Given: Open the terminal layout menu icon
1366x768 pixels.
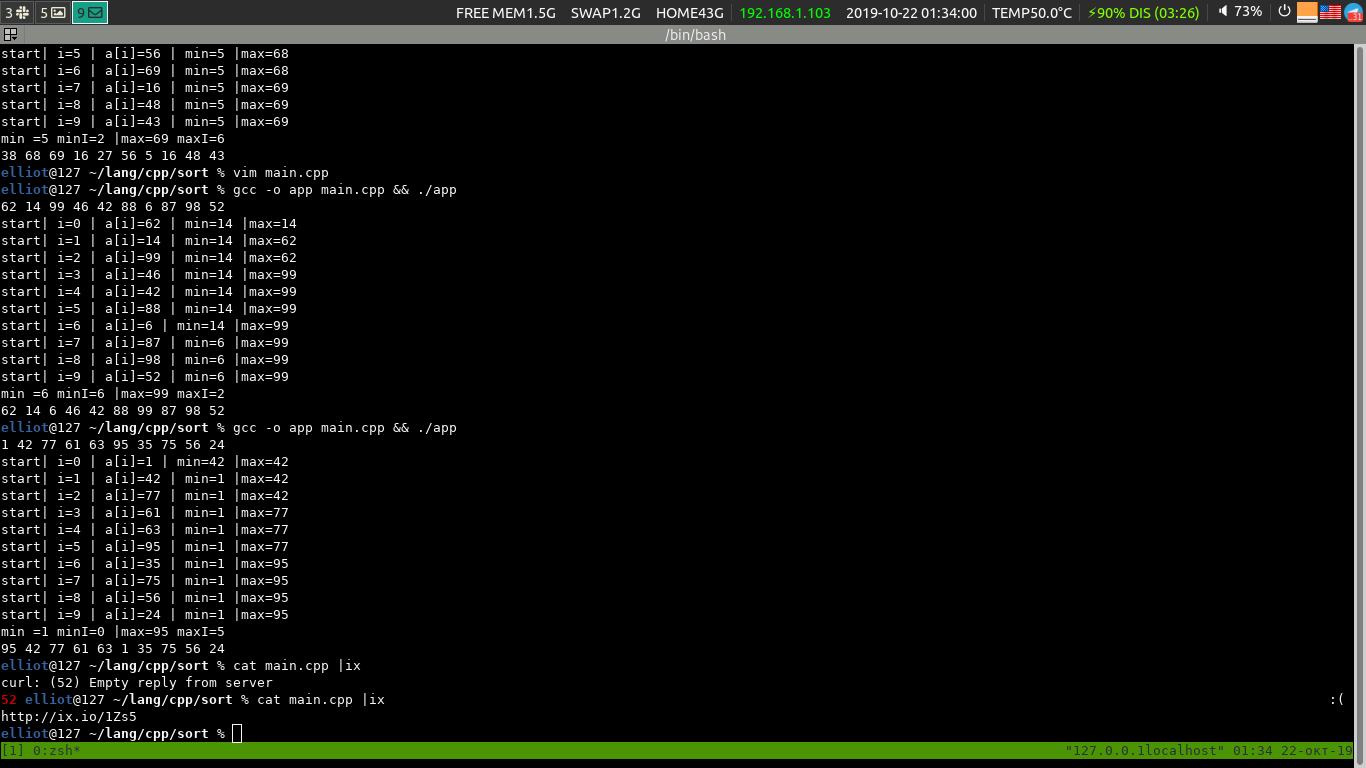Looking at the screenshot, I should tap(10, 34).
